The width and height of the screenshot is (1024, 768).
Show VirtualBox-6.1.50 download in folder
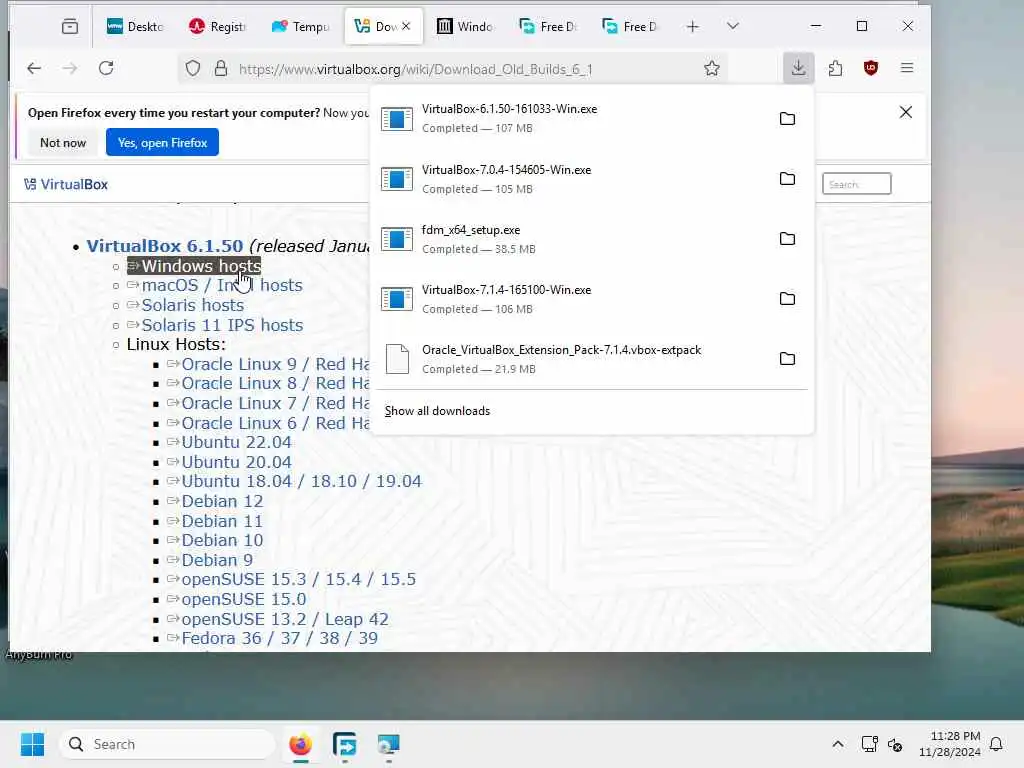coord(788,119)
